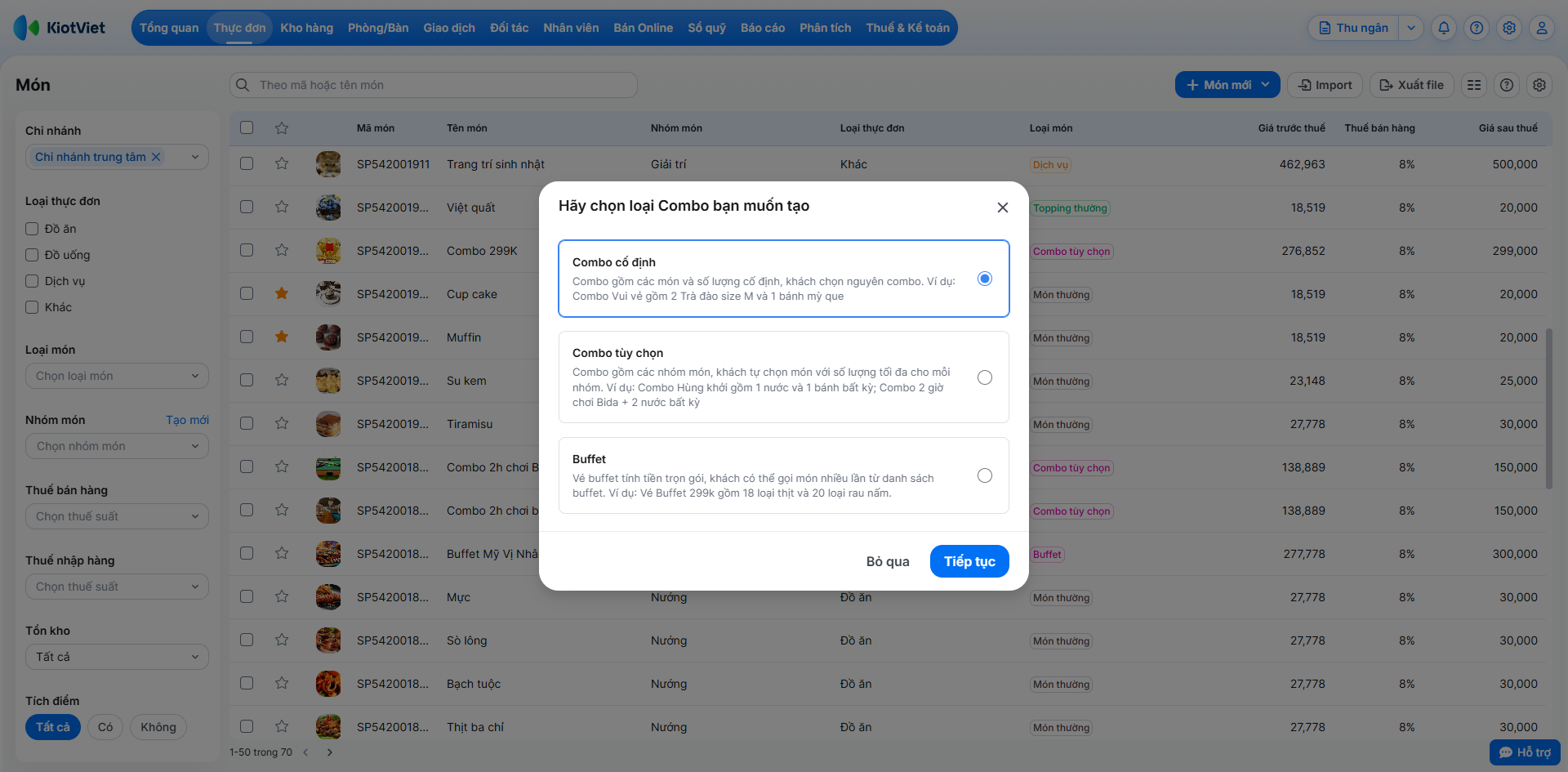Screen dimensions: 1568x772
Task: Check the Đồ uống filter checkbox
Action: click(x=33, y=255)
